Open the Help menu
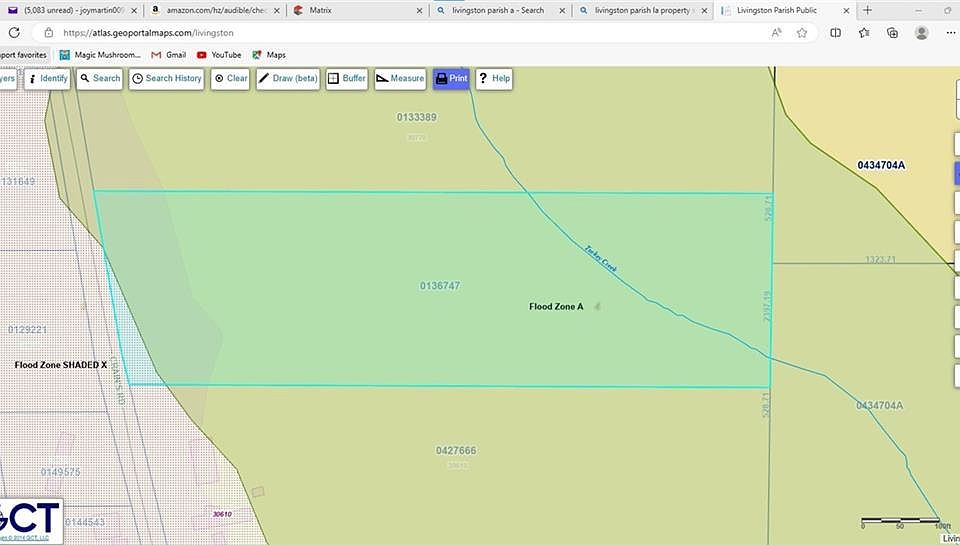 pos(494,78)
